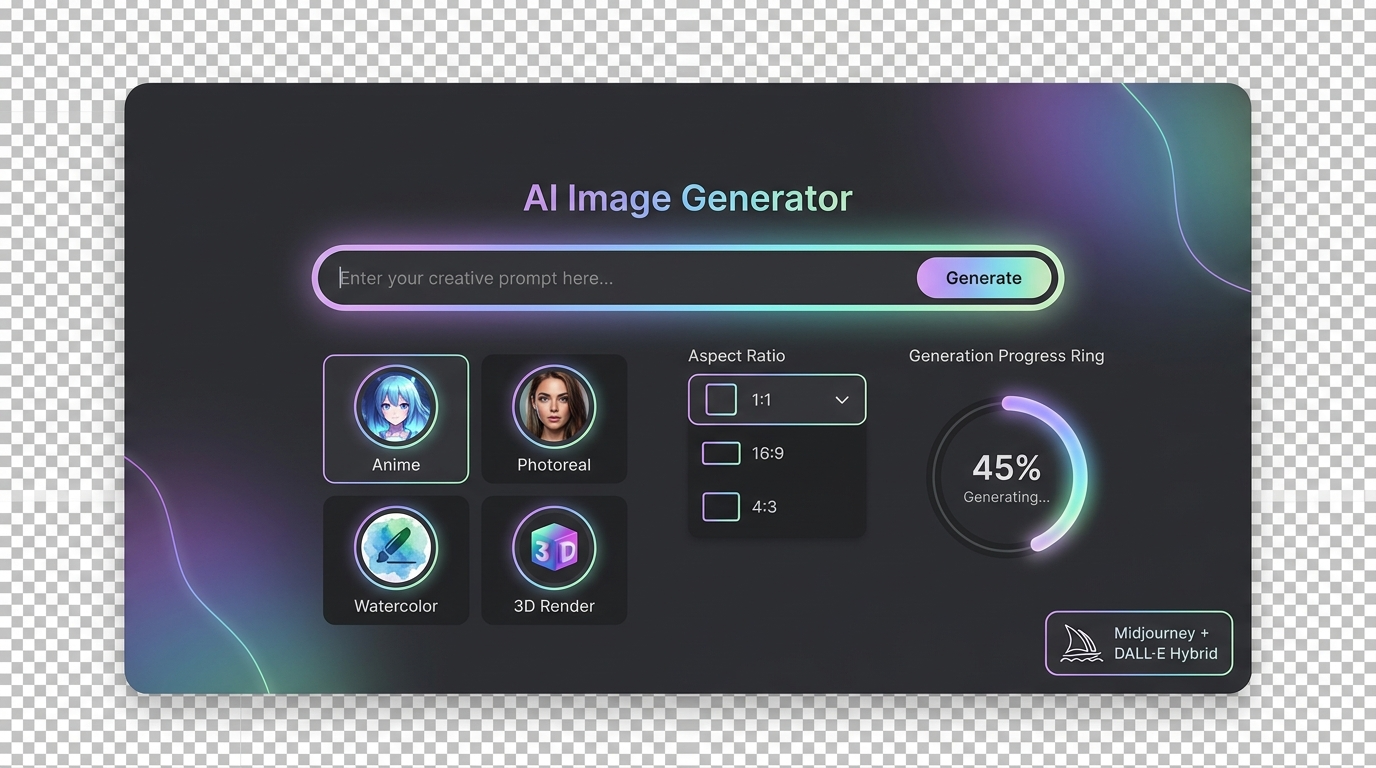Click the "AI Image Generator" title

click(688, 198)
